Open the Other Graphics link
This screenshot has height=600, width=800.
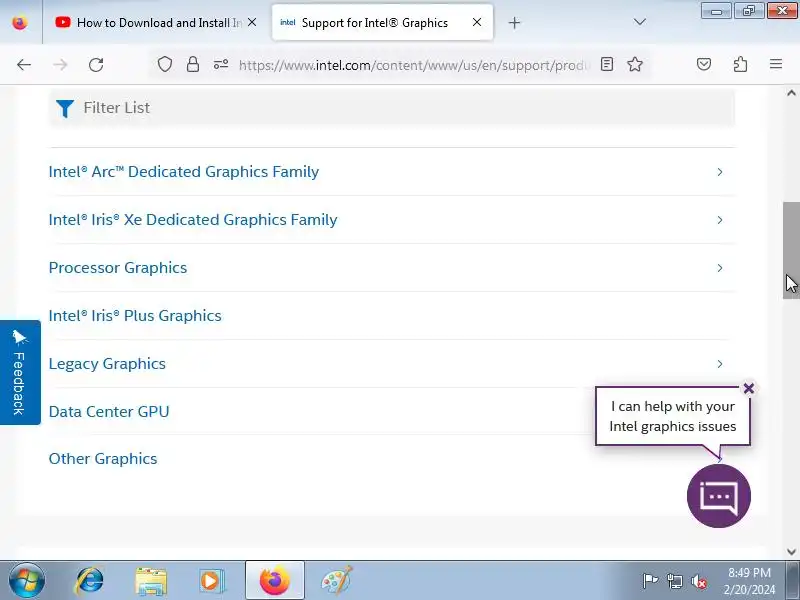point(103,459)
